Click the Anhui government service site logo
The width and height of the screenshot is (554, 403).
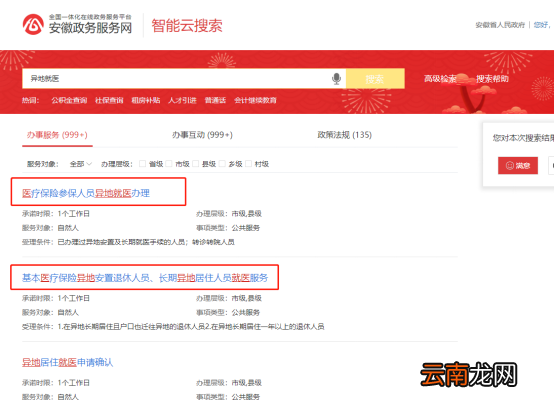click(x=77, y=24)
